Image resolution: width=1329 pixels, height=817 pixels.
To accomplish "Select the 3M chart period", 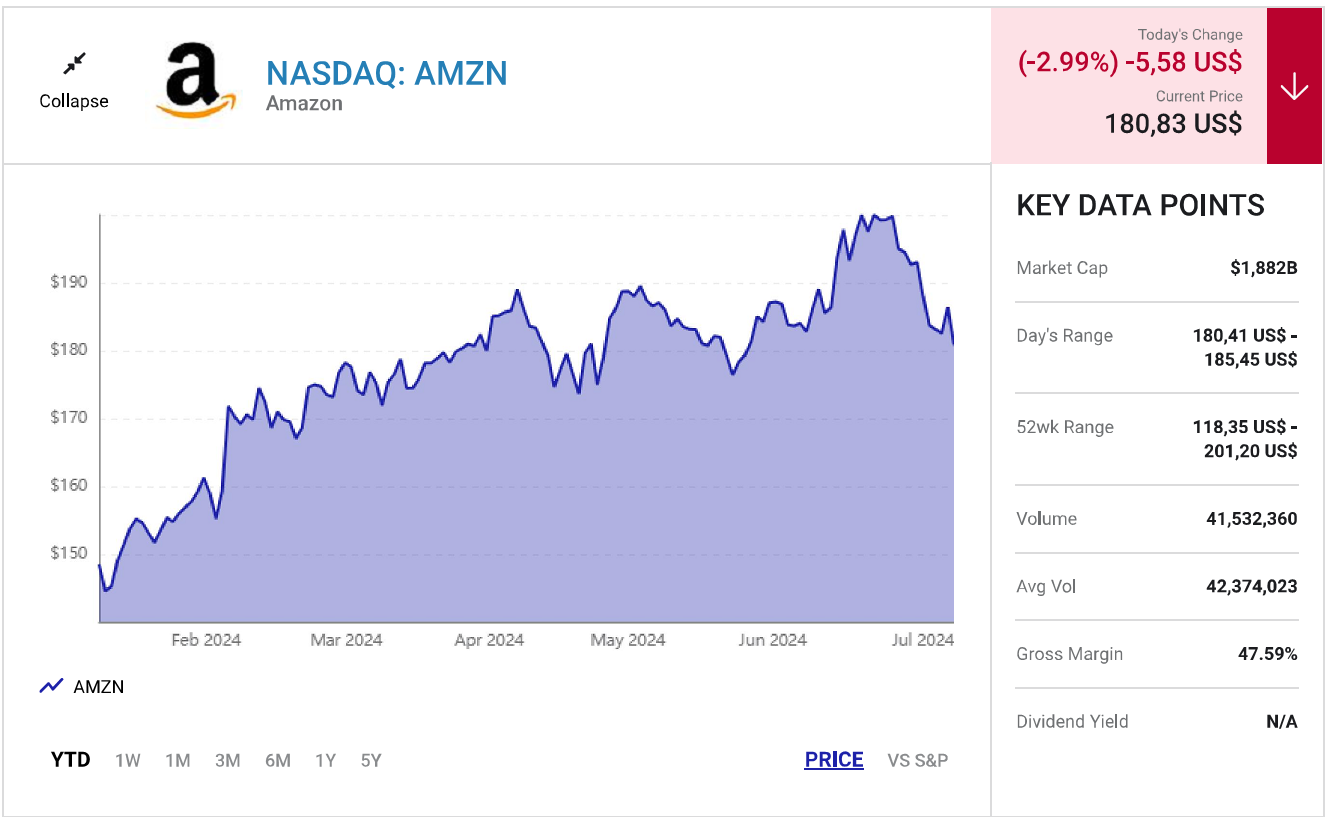I will click(x=228, y=761).
